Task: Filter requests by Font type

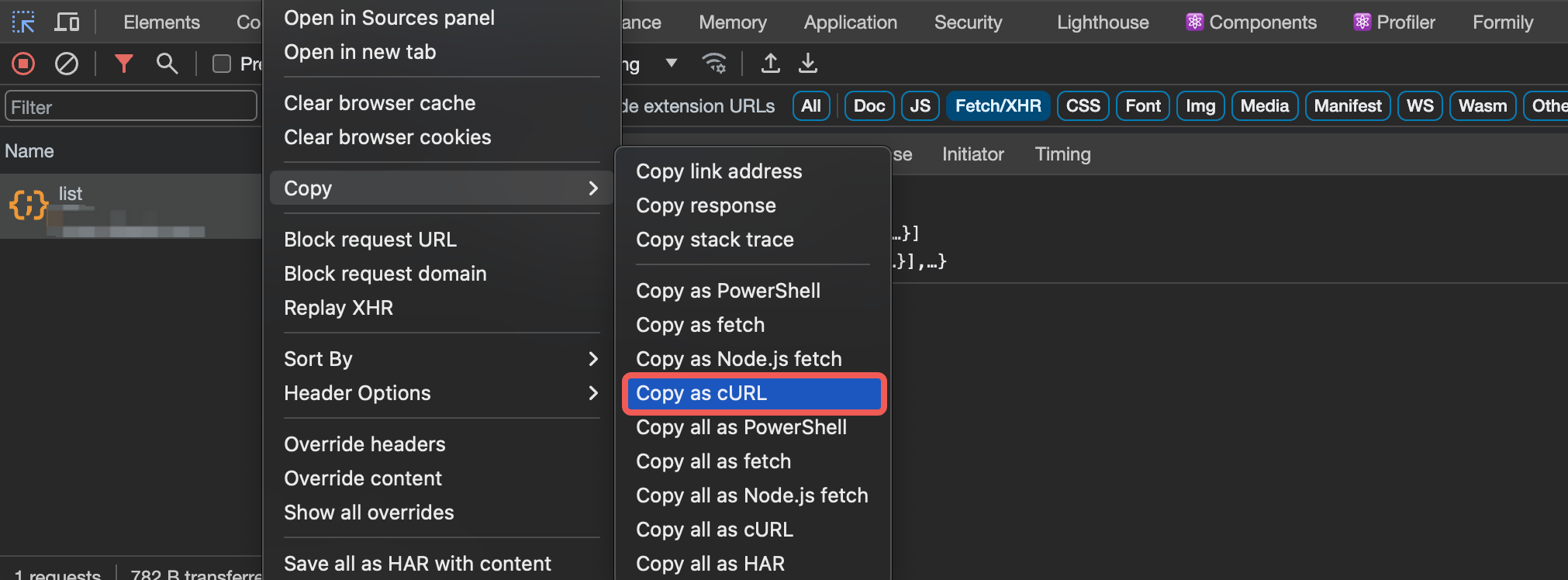Action: point(1143,106)
